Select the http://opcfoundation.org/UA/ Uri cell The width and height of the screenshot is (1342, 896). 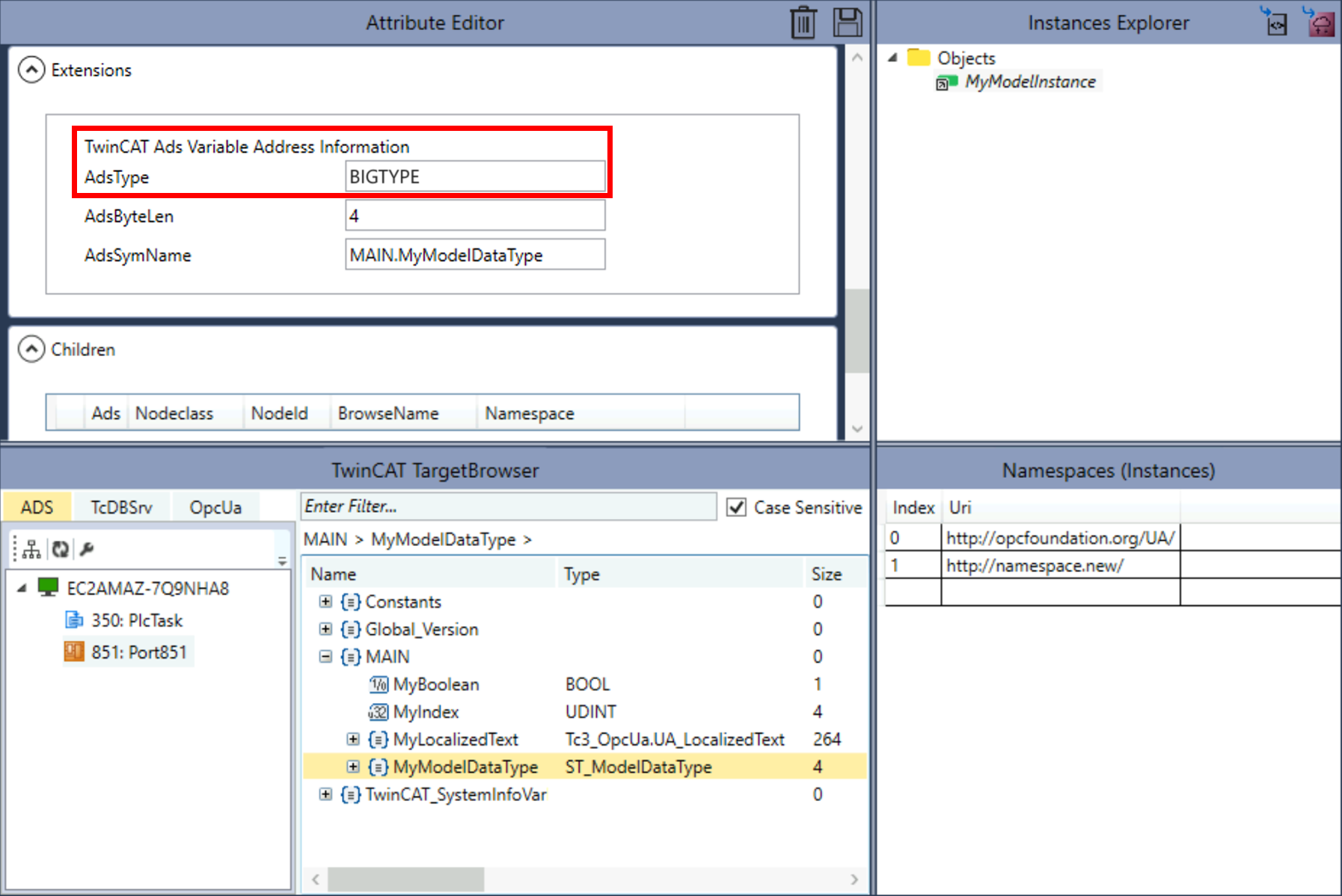click(x=1060, y=538)
